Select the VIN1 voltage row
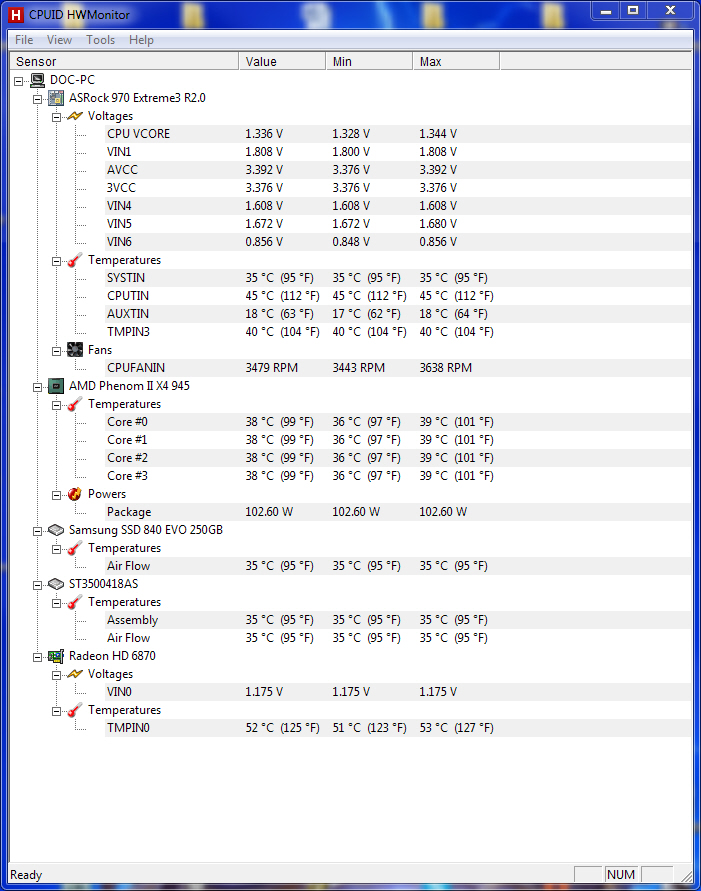701x891 pixels. click(x=398, y=152)
